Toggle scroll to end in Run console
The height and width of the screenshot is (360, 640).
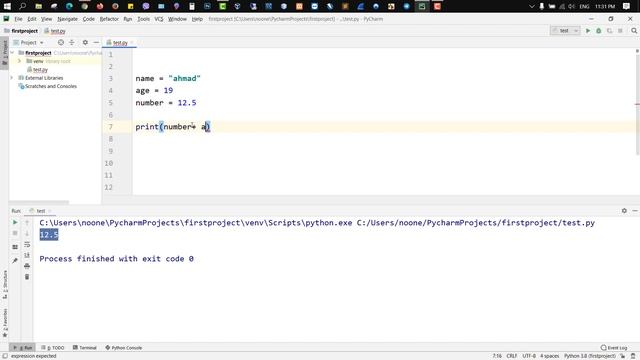(x=27, y=255)
